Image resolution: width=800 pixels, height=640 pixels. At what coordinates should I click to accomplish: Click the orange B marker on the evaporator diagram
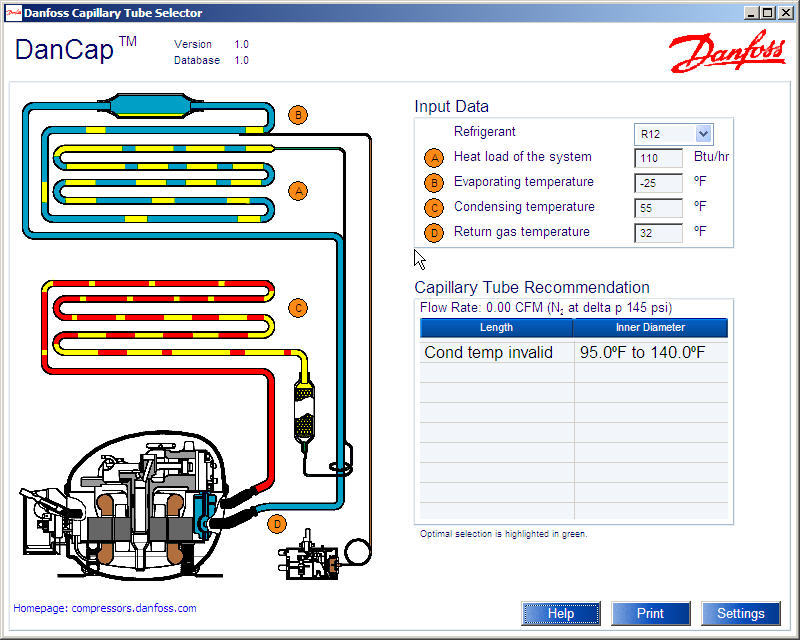coord(296,115)
